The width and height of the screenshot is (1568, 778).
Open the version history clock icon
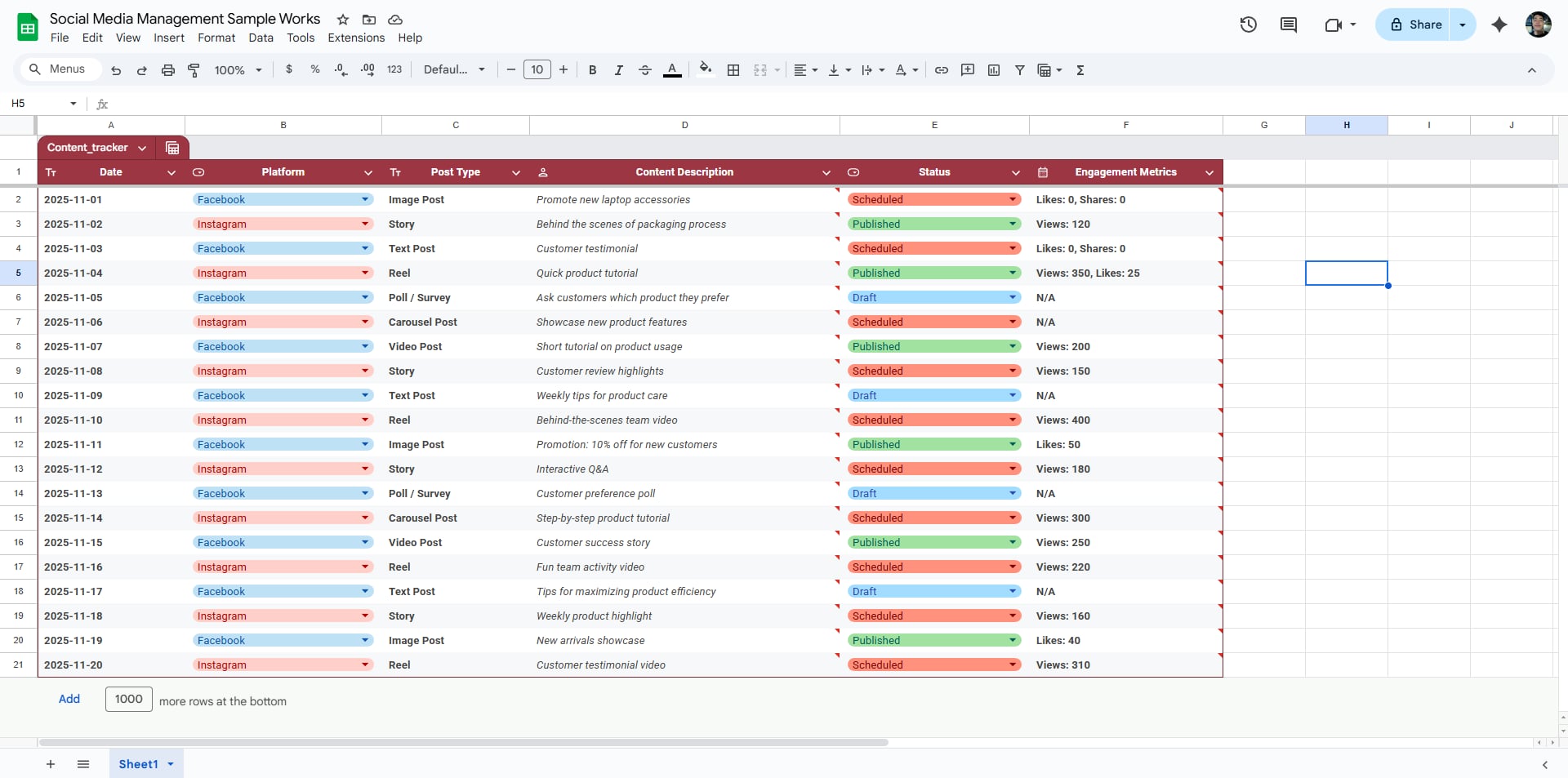1248,24
